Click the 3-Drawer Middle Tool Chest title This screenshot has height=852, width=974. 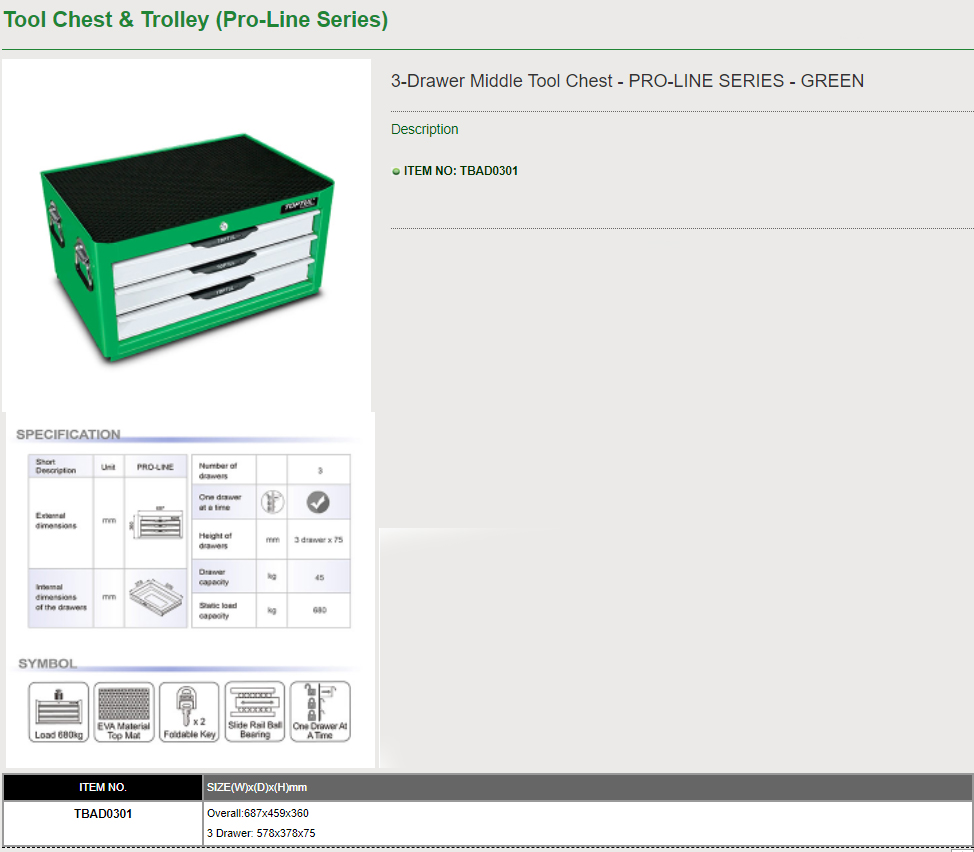point(627,81)
